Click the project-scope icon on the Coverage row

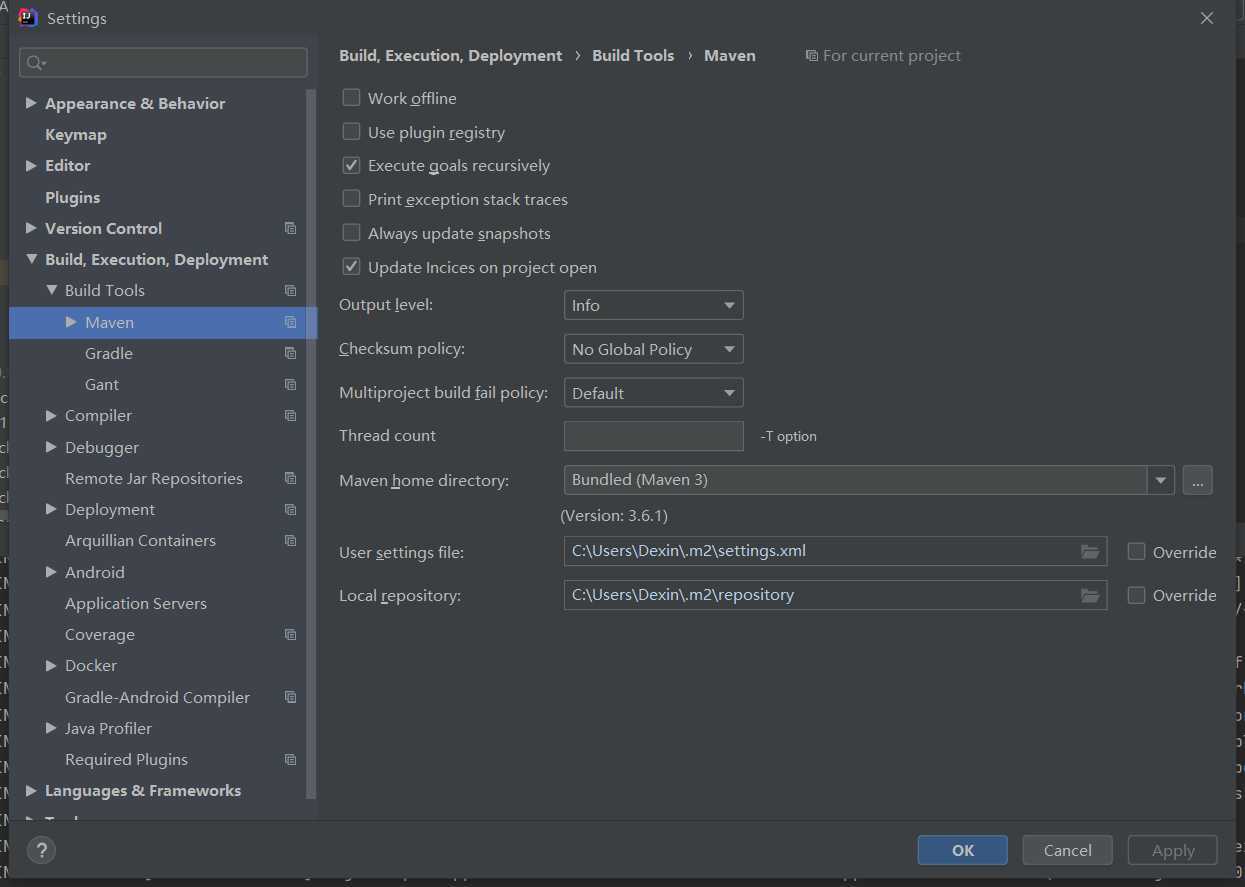tap(290, 635)
